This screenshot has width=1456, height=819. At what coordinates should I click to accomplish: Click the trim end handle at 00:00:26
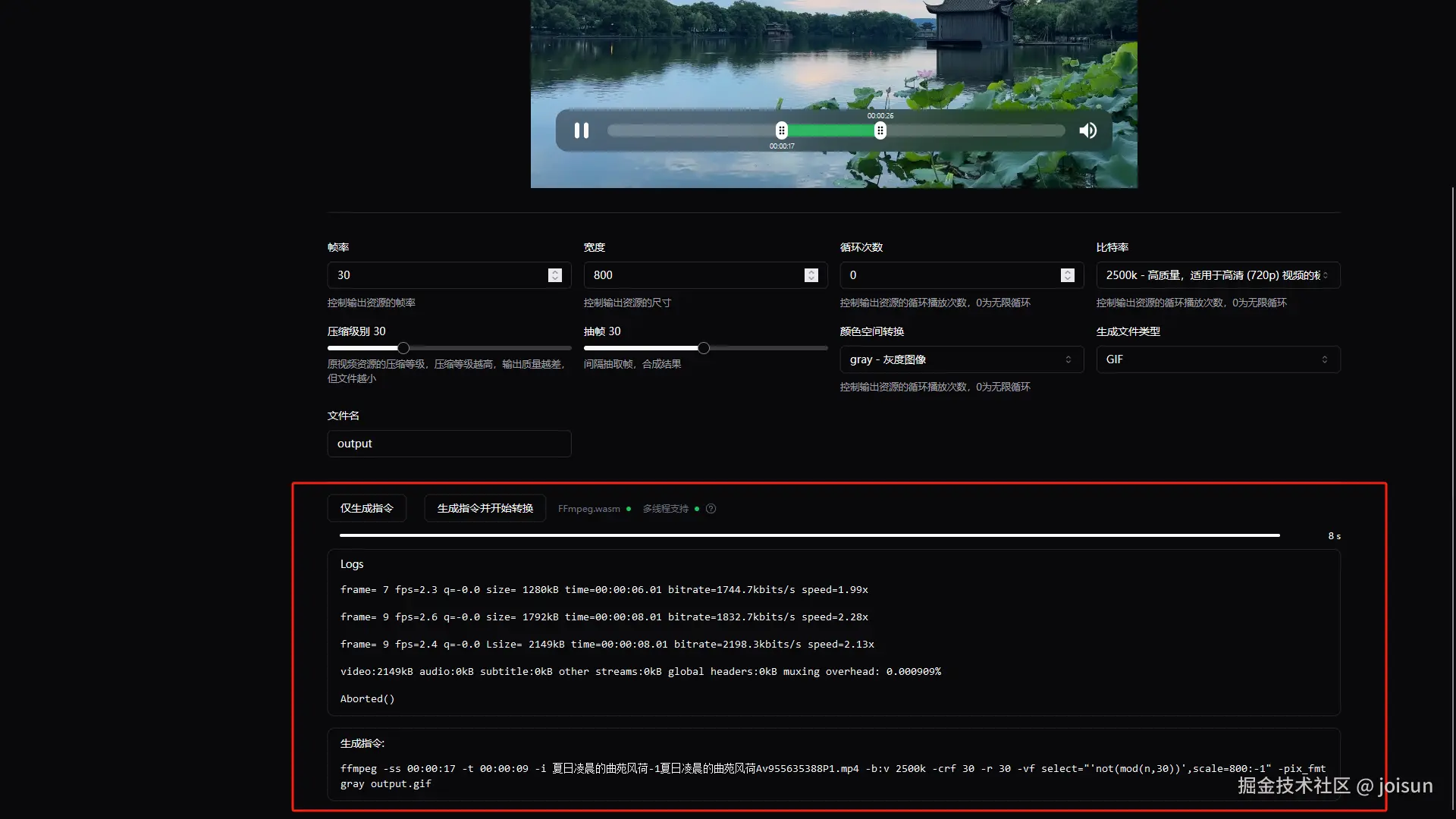(x=880, y=130)
